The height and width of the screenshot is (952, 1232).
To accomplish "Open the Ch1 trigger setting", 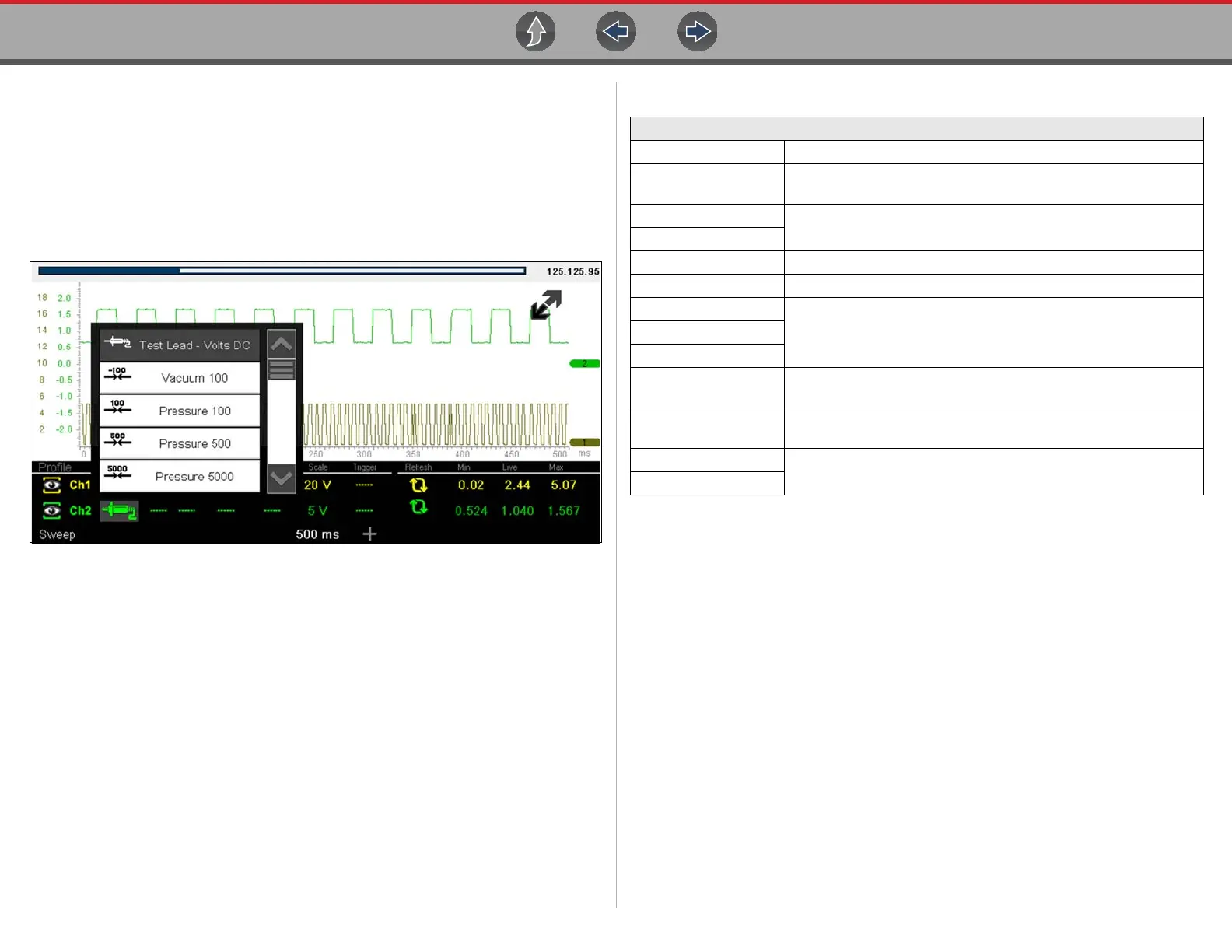I will (364, 485).
